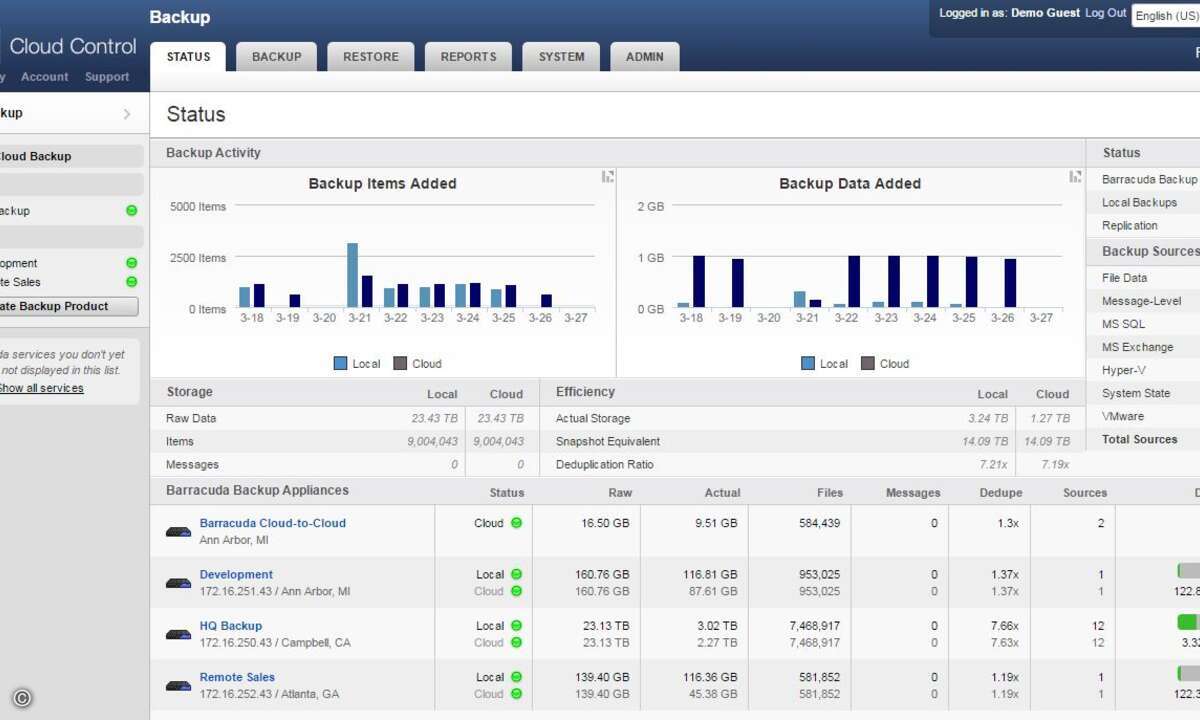Image resolution: width=1200 pixels, height=720 pixels.
Task: Go to the REPORTS tab
Action: 468,57
